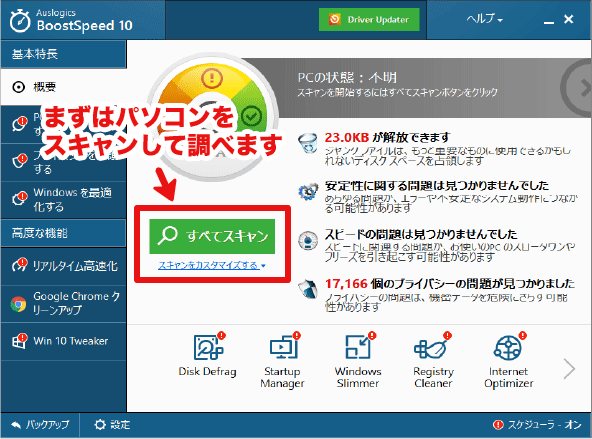Open the Disk Defrag tool
Viewport: 592px width, 439px height.
coord(207,355)
